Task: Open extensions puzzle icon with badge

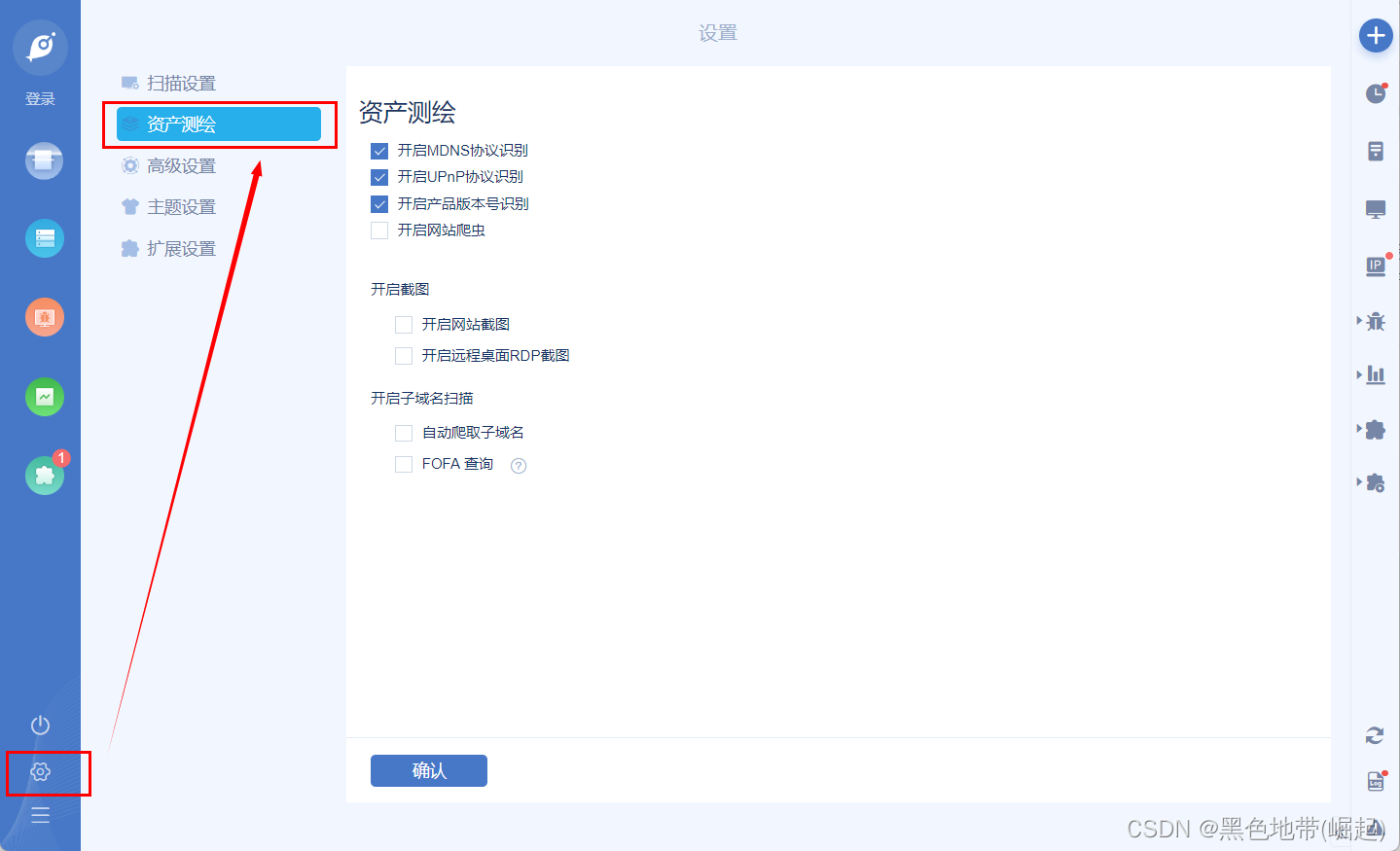Action: [x=45, y=475]
